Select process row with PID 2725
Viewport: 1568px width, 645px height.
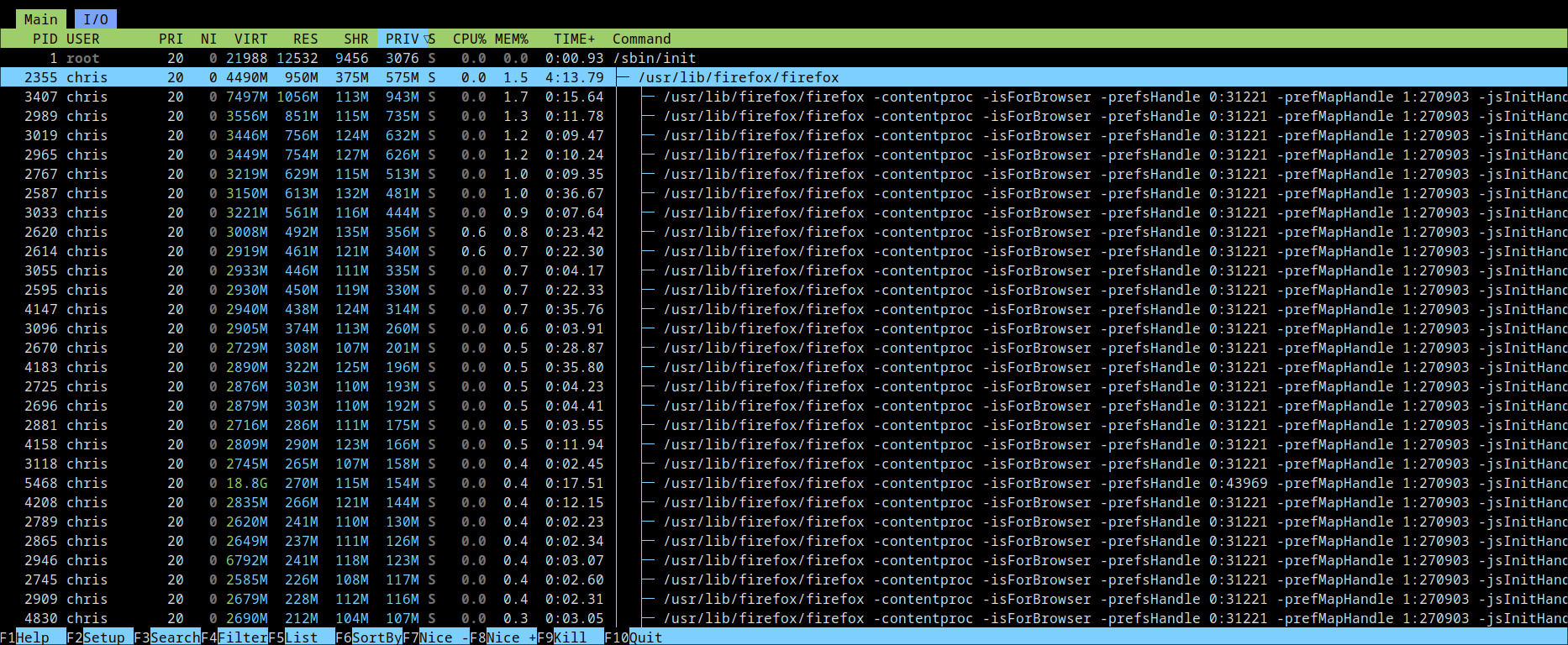pyautogui.click(x=783, y=386)
